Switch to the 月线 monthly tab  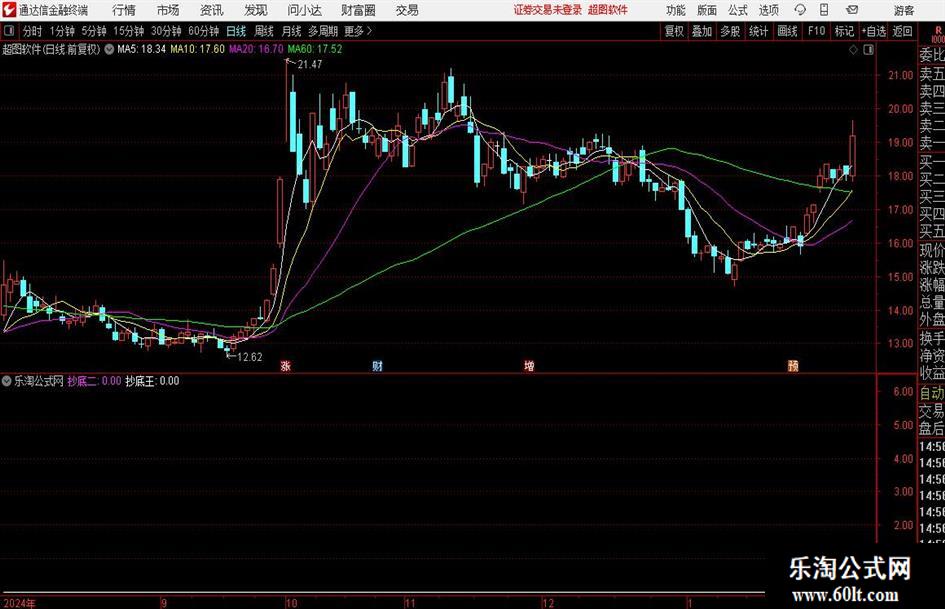(x=292, y=31)
